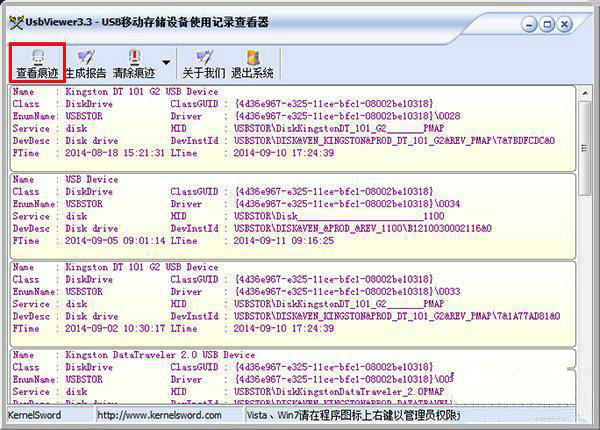Select the 'USB Device' name in second record
The image size is (600, 430).
coord(92,179)
